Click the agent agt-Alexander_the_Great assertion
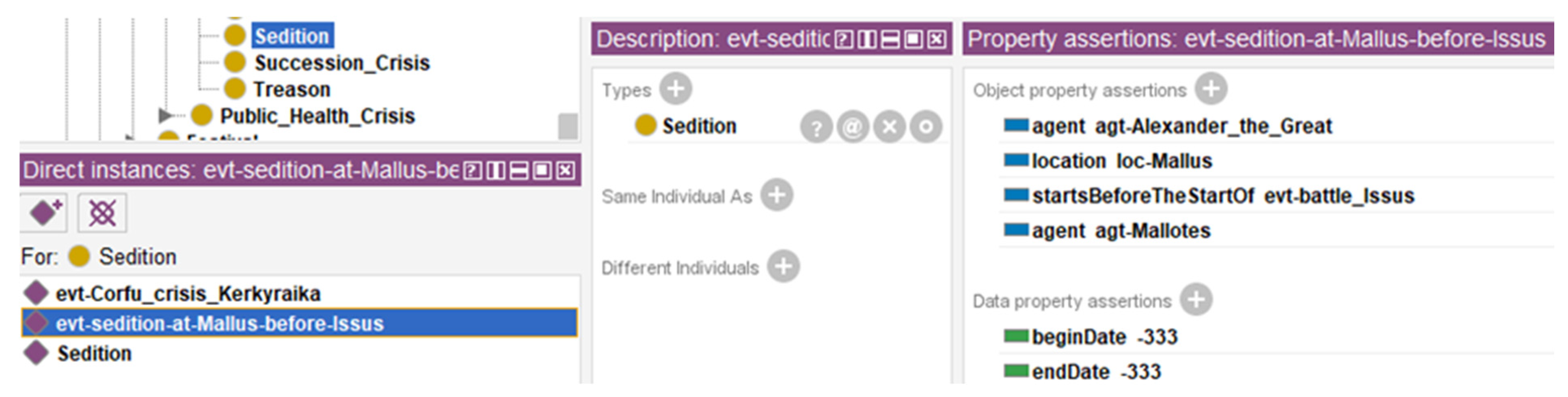This screenshot has width=1568, height=397. [1181, 127]
